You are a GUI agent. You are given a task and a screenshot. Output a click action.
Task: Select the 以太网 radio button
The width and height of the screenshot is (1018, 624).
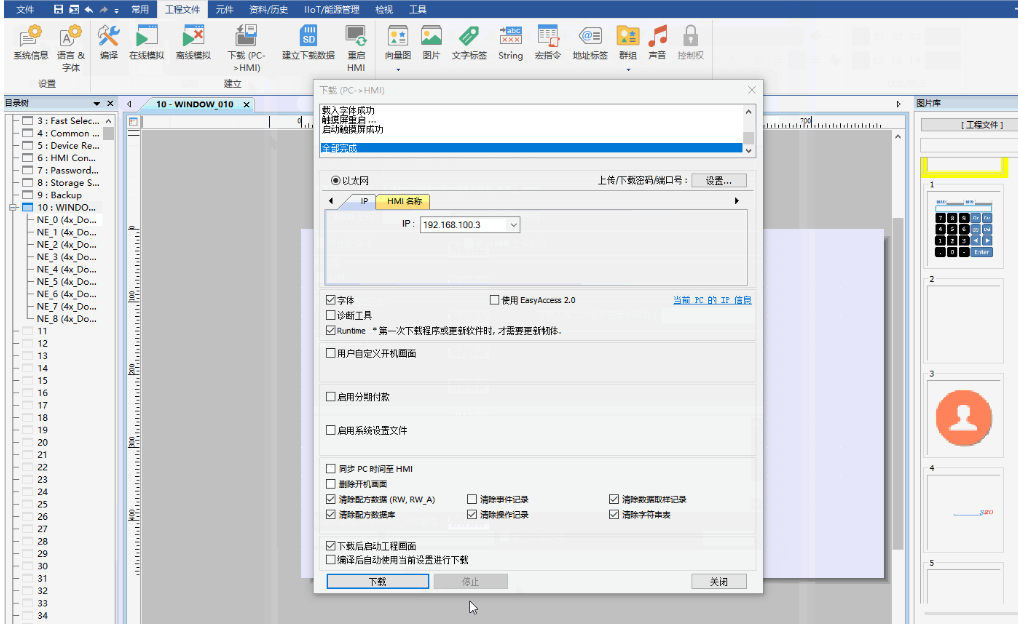pos(335,181)
